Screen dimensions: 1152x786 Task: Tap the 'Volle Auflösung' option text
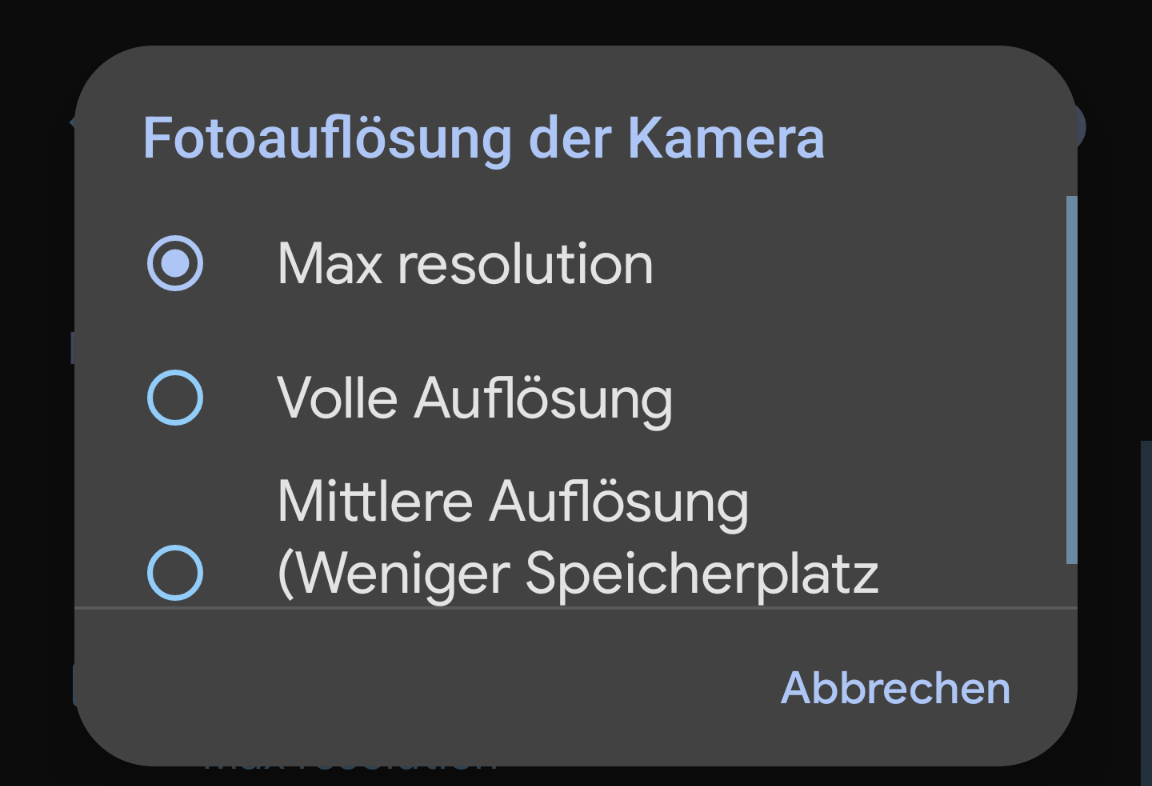475,399
